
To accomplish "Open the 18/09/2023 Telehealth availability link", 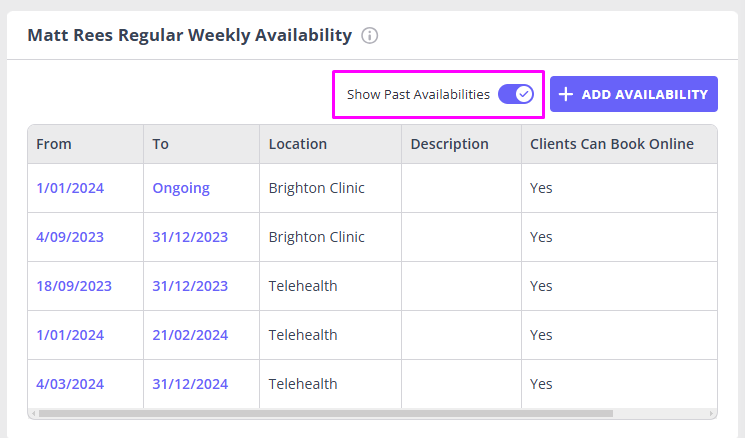I will [74, 286].
